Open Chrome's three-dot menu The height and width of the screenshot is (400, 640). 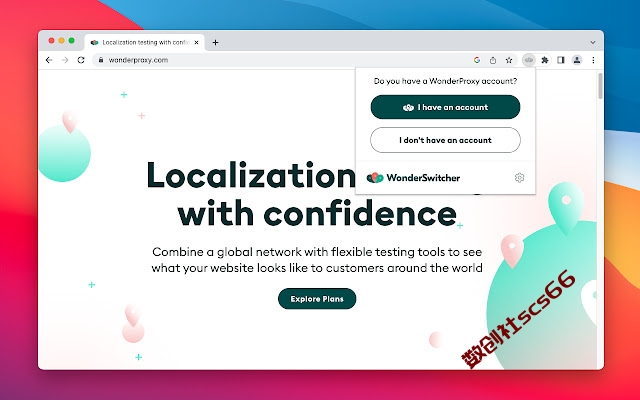593,60
